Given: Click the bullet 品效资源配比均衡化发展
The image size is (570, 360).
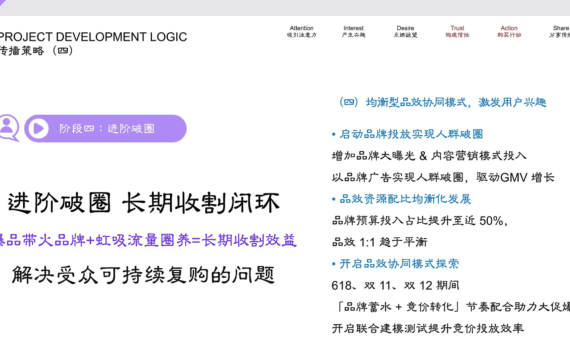Looking at the screenshot, I should (401, 199).
